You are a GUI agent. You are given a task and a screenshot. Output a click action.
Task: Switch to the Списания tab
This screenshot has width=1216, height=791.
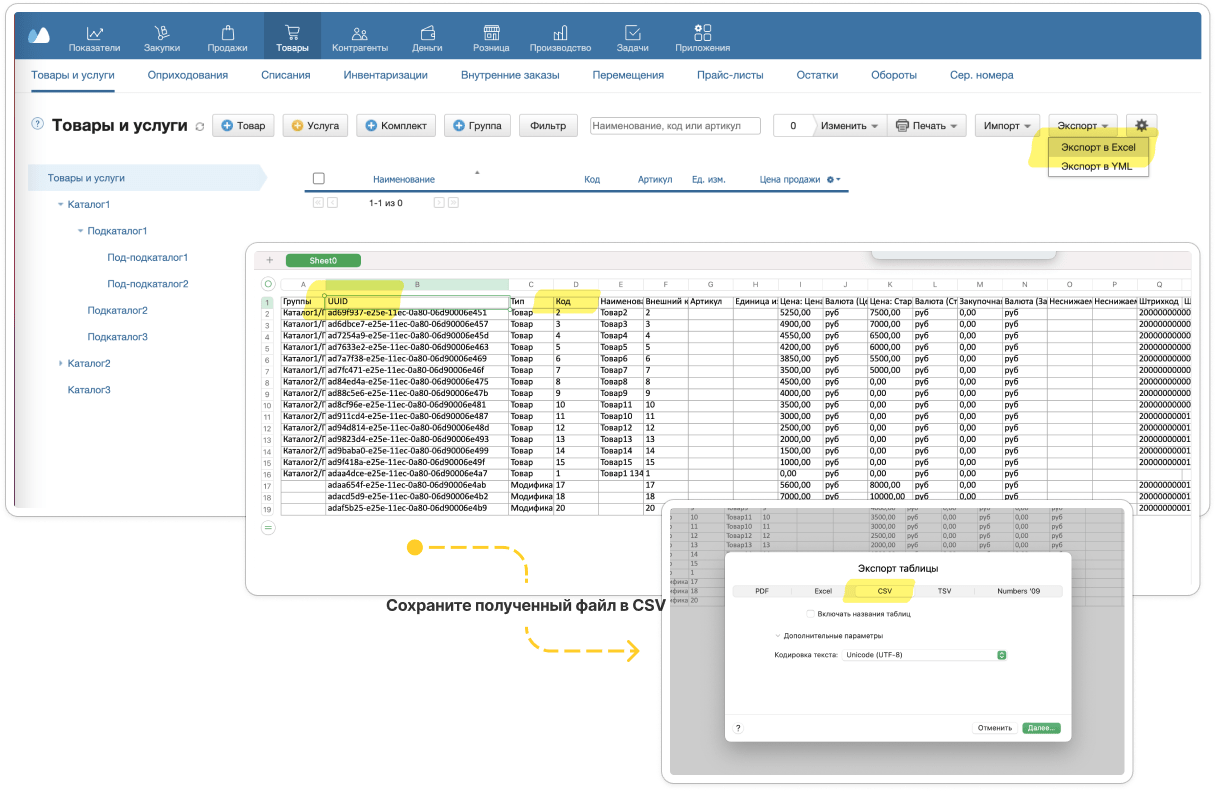pos(286,75)
